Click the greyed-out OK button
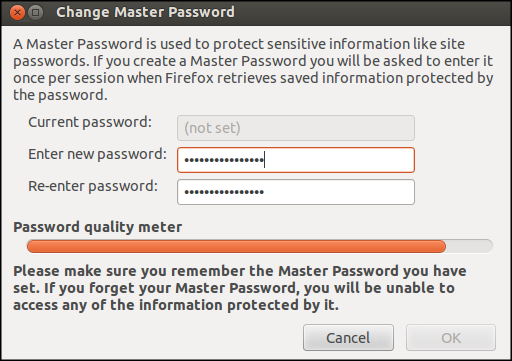Viewport: 512px width, 361px height. 451,338
